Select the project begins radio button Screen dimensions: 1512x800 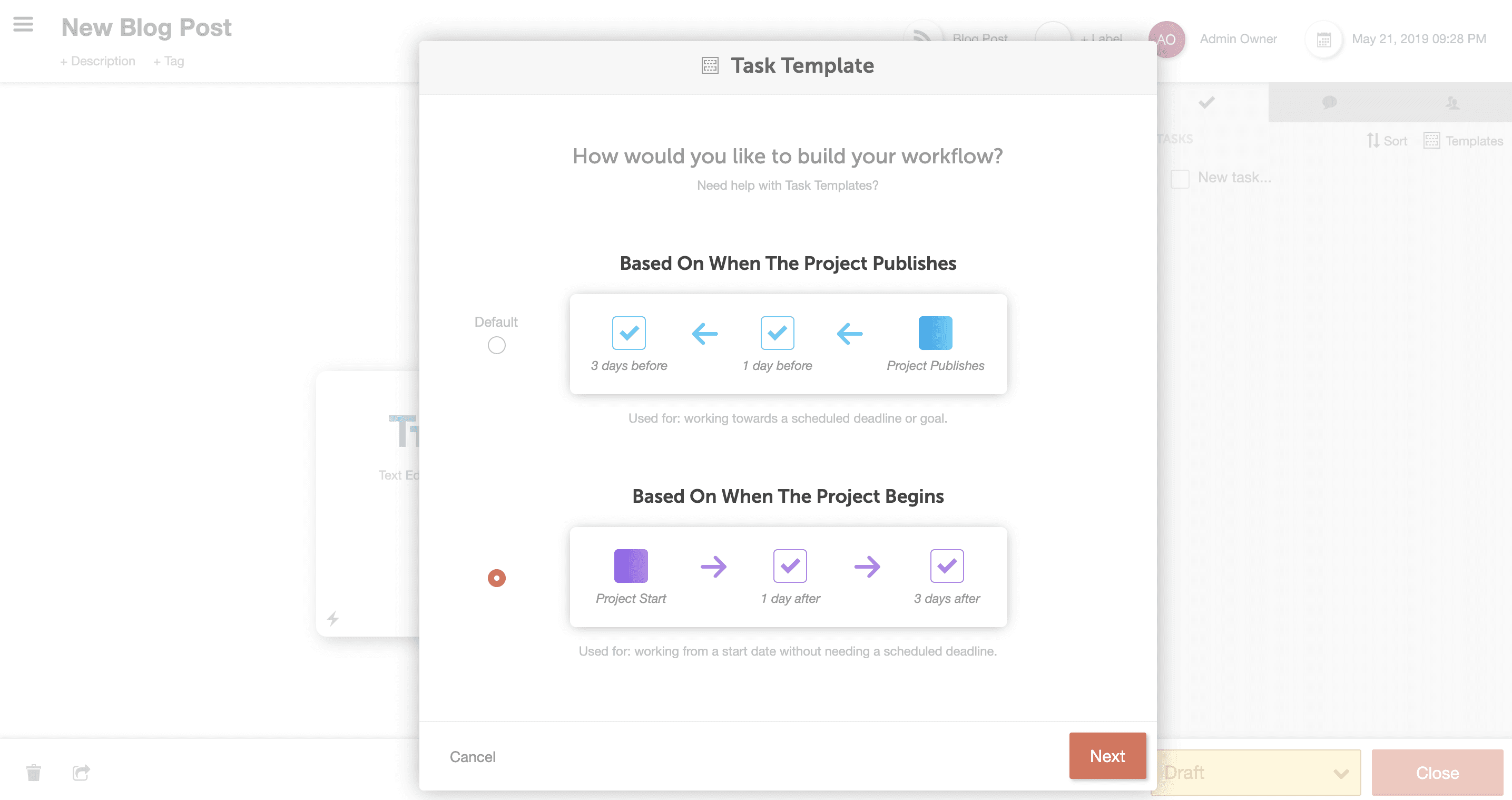pos(497,578)
